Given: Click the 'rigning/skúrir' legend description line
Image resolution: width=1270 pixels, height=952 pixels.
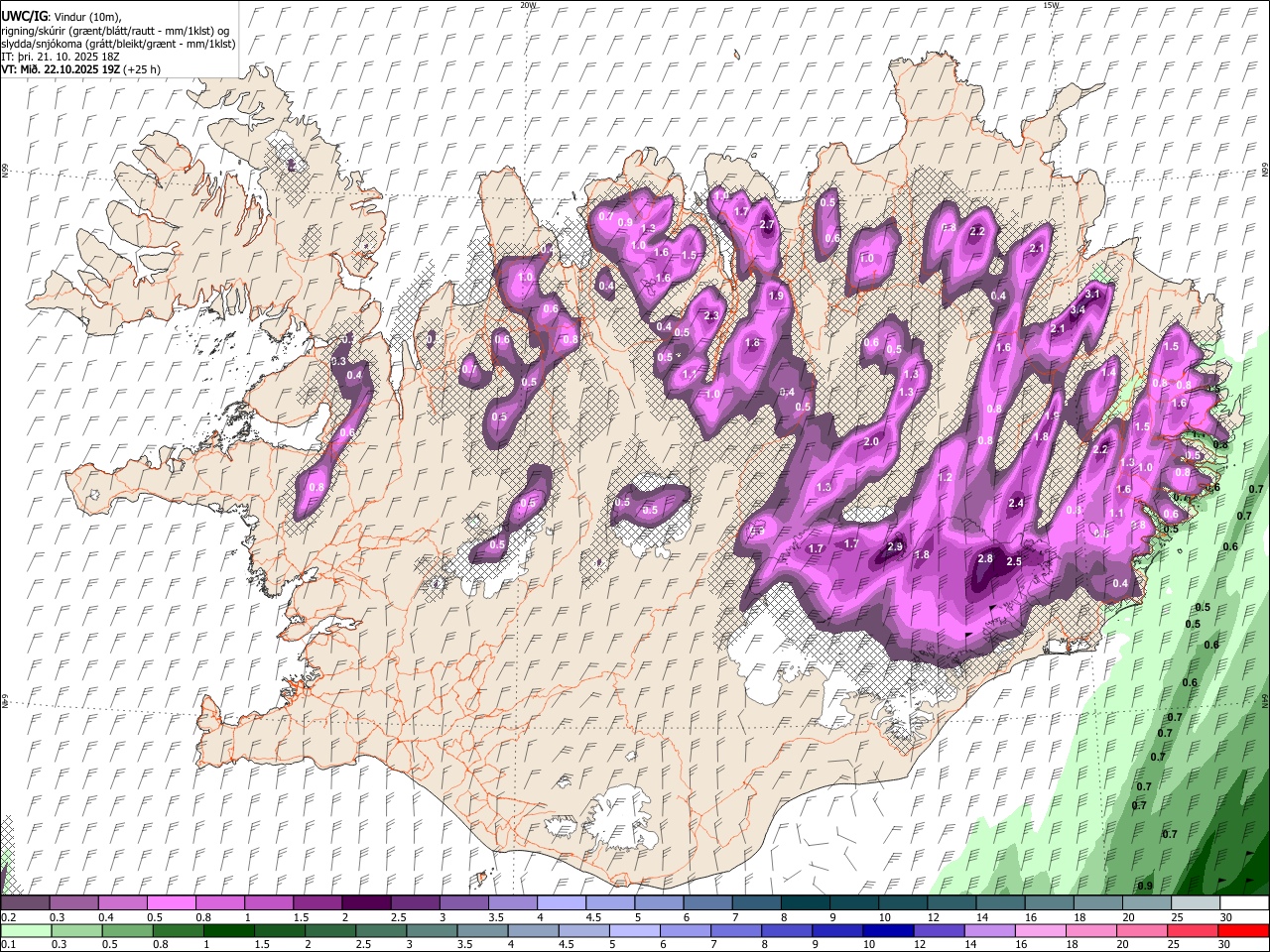Looking at the screenshot, I should pyautogui.click(x=115, y=31).
